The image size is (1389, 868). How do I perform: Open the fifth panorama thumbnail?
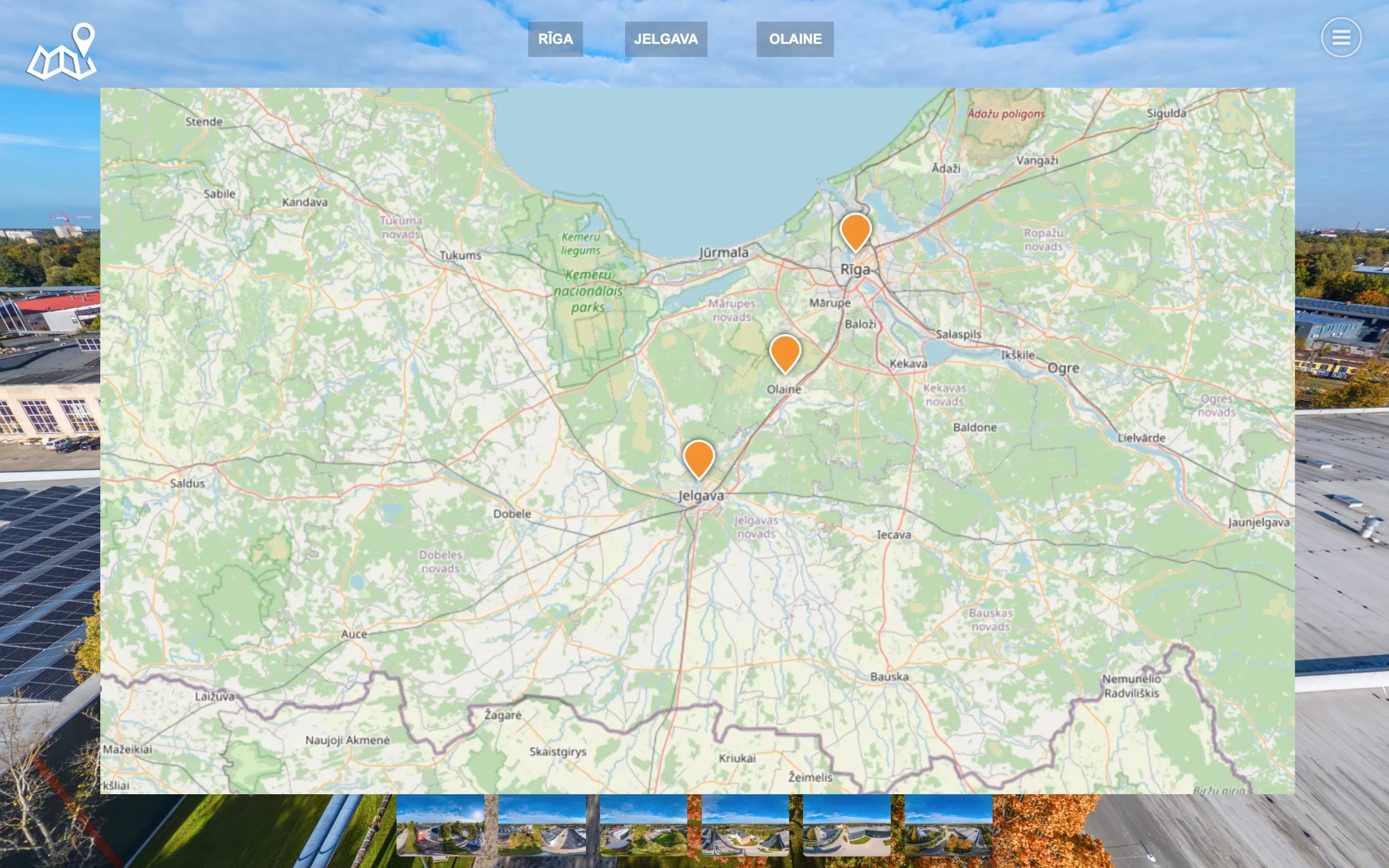click(x=846, y=825)
